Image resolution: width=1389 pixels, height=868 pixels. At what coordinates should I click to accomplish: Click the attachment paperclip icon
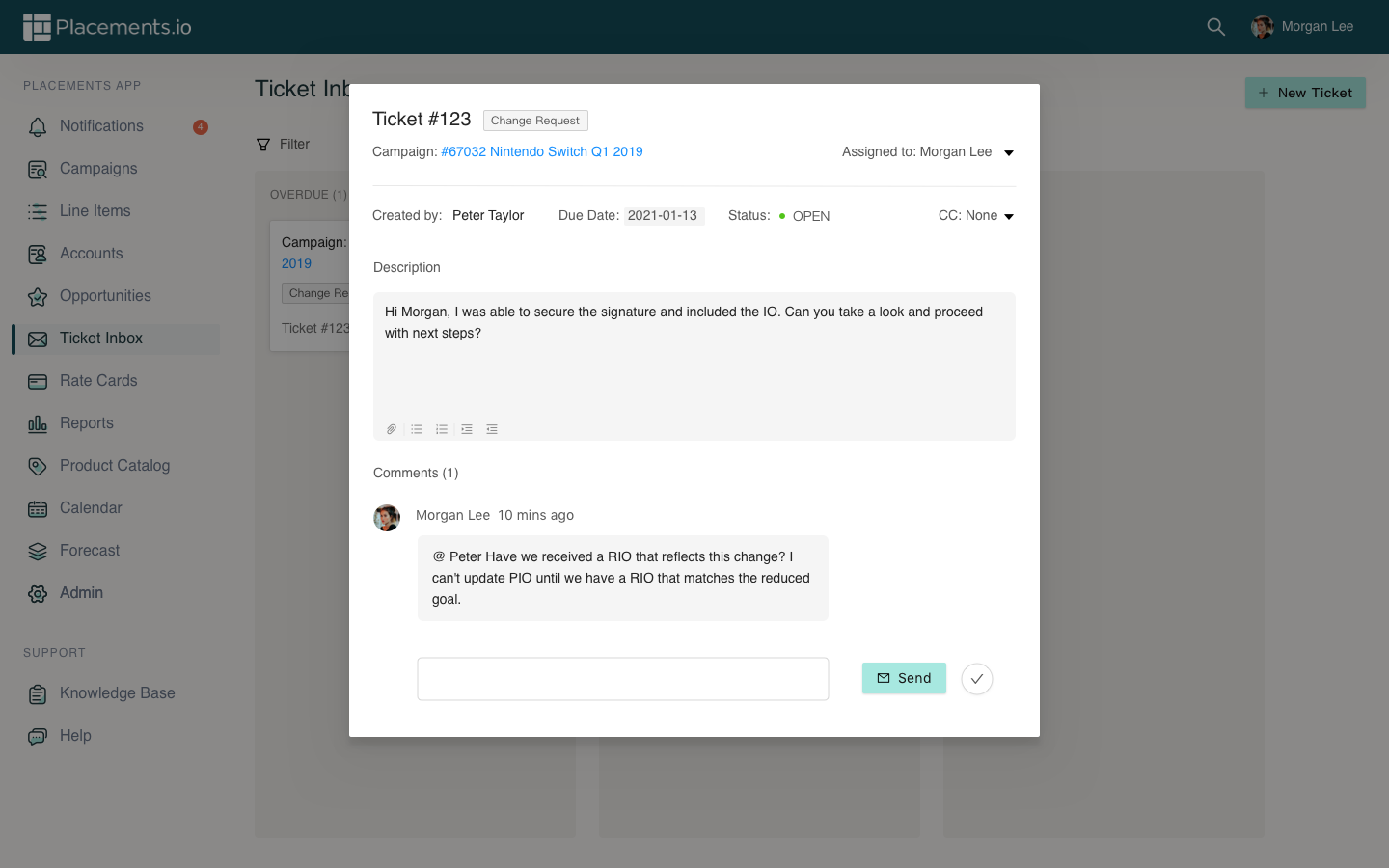[392, 429]
